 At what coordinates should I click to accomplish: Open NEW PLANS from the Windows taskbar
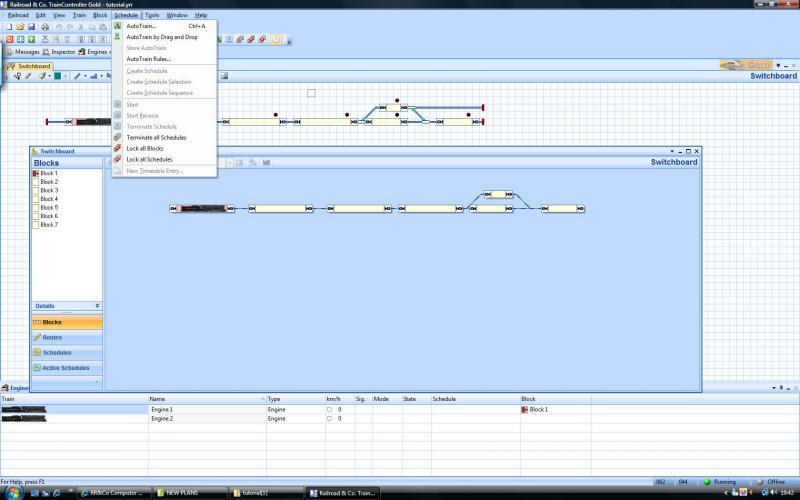click(x=190, y=492)
